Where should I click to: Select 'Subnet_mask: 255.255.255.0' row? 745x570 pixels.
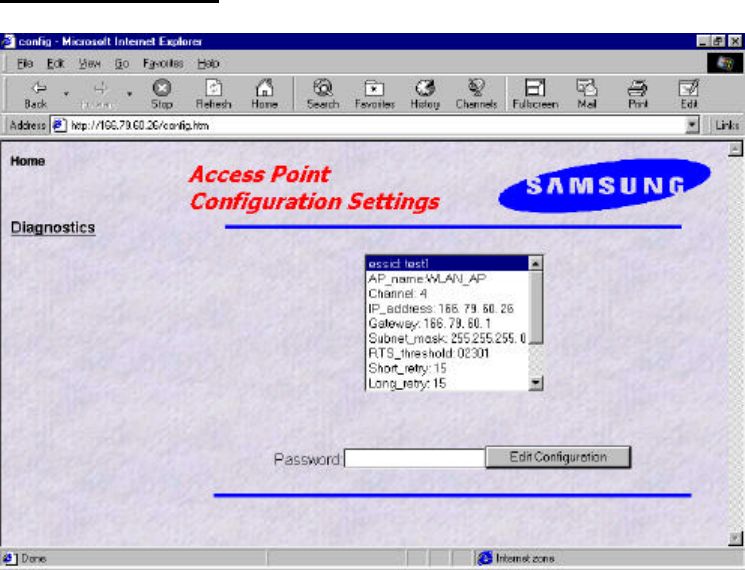coord(447,339)
